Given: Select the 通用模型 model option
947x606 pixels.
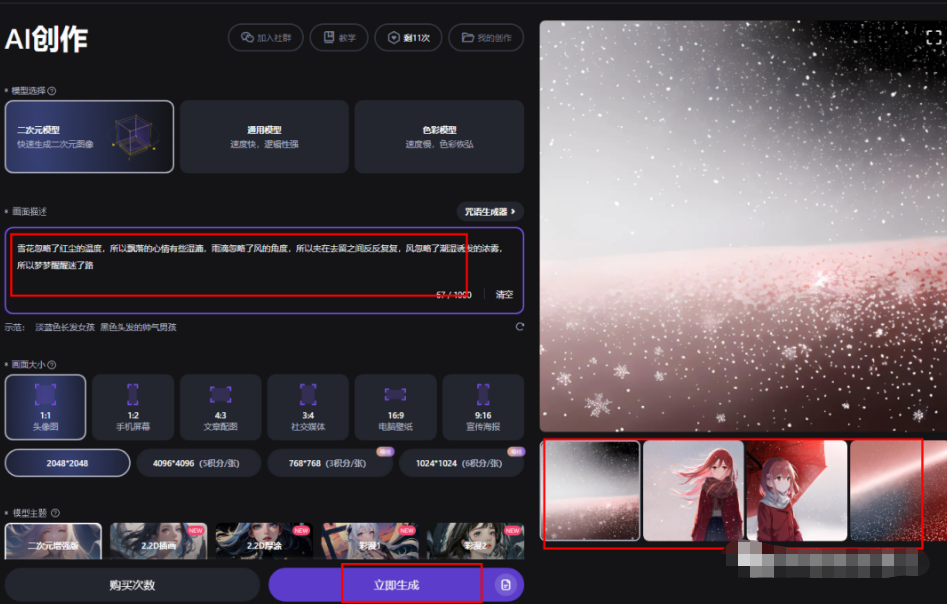Looking at the screenshot, I should tap(263, 134).
